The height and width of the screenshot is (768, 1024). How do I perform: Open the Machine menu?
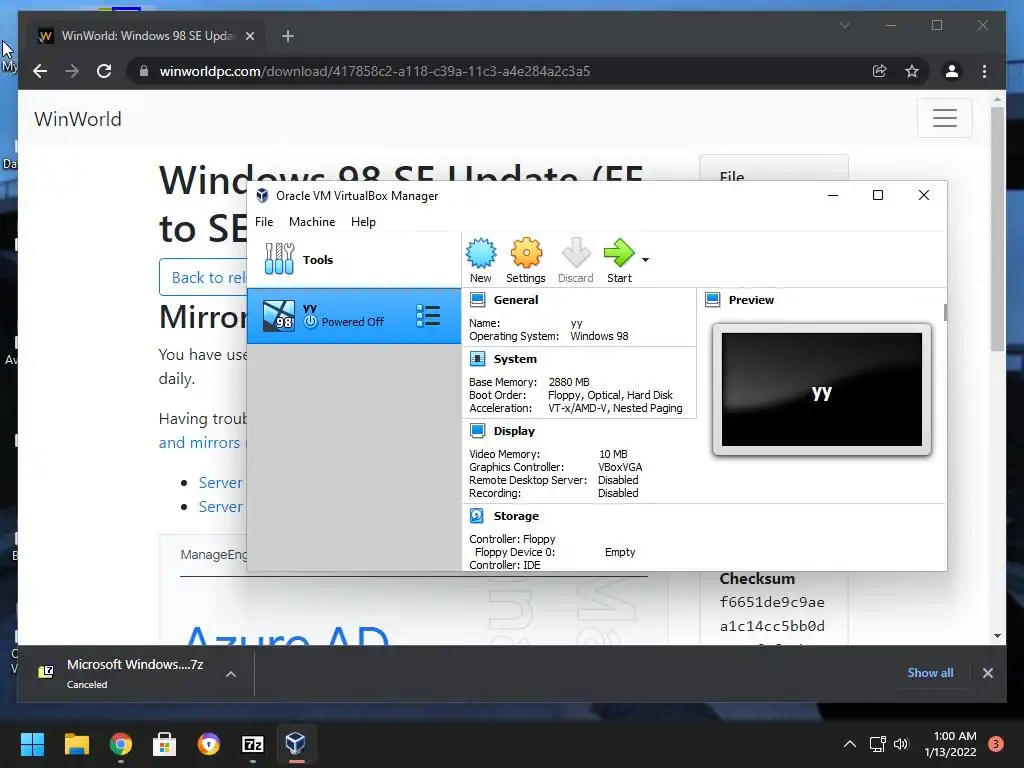[312, 222]
